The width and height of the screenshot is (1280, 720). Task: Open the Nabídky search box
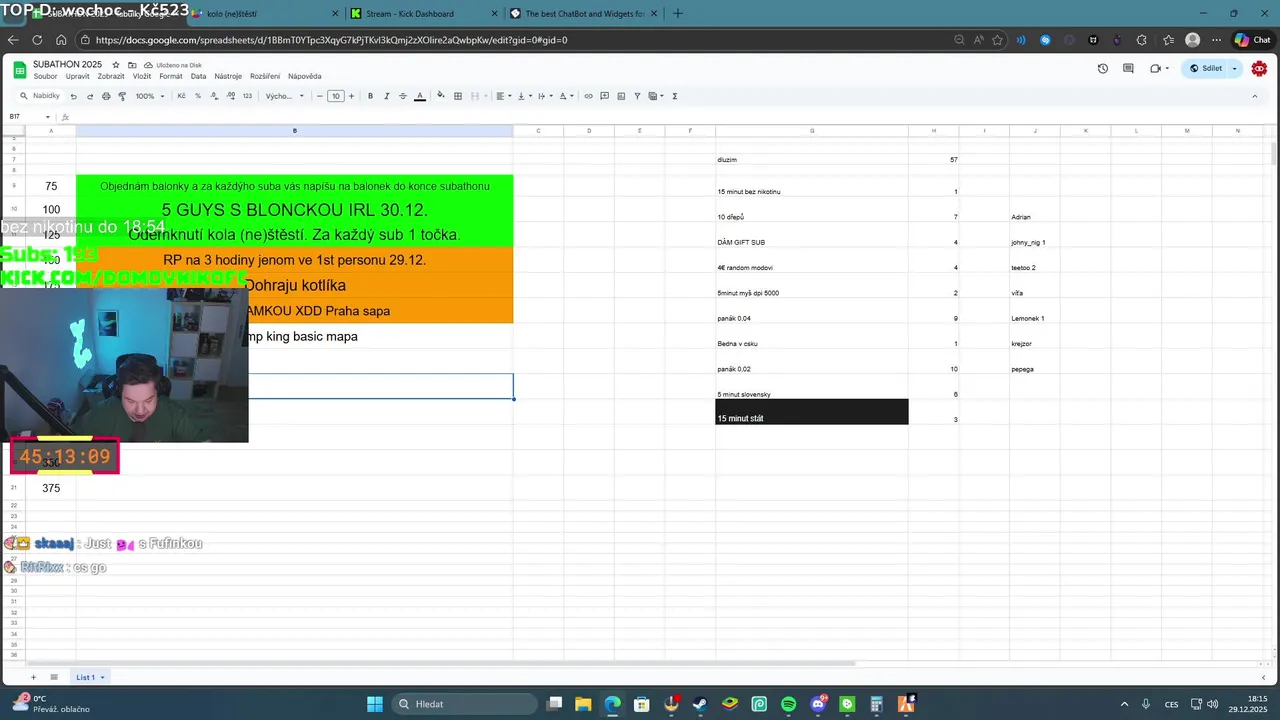40,96
